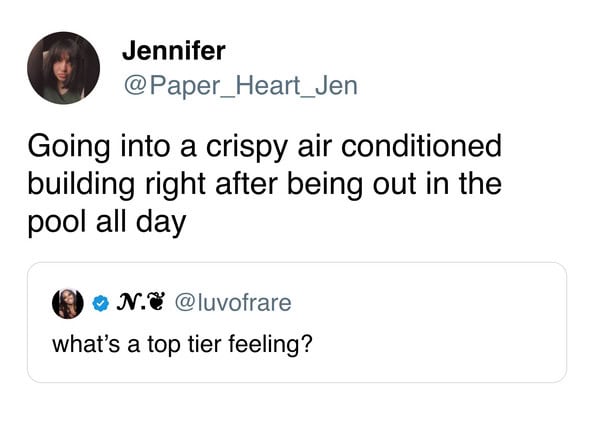599x424 pixels.
Task: Click the Jennifer display name
Action: tap(174, 51)
